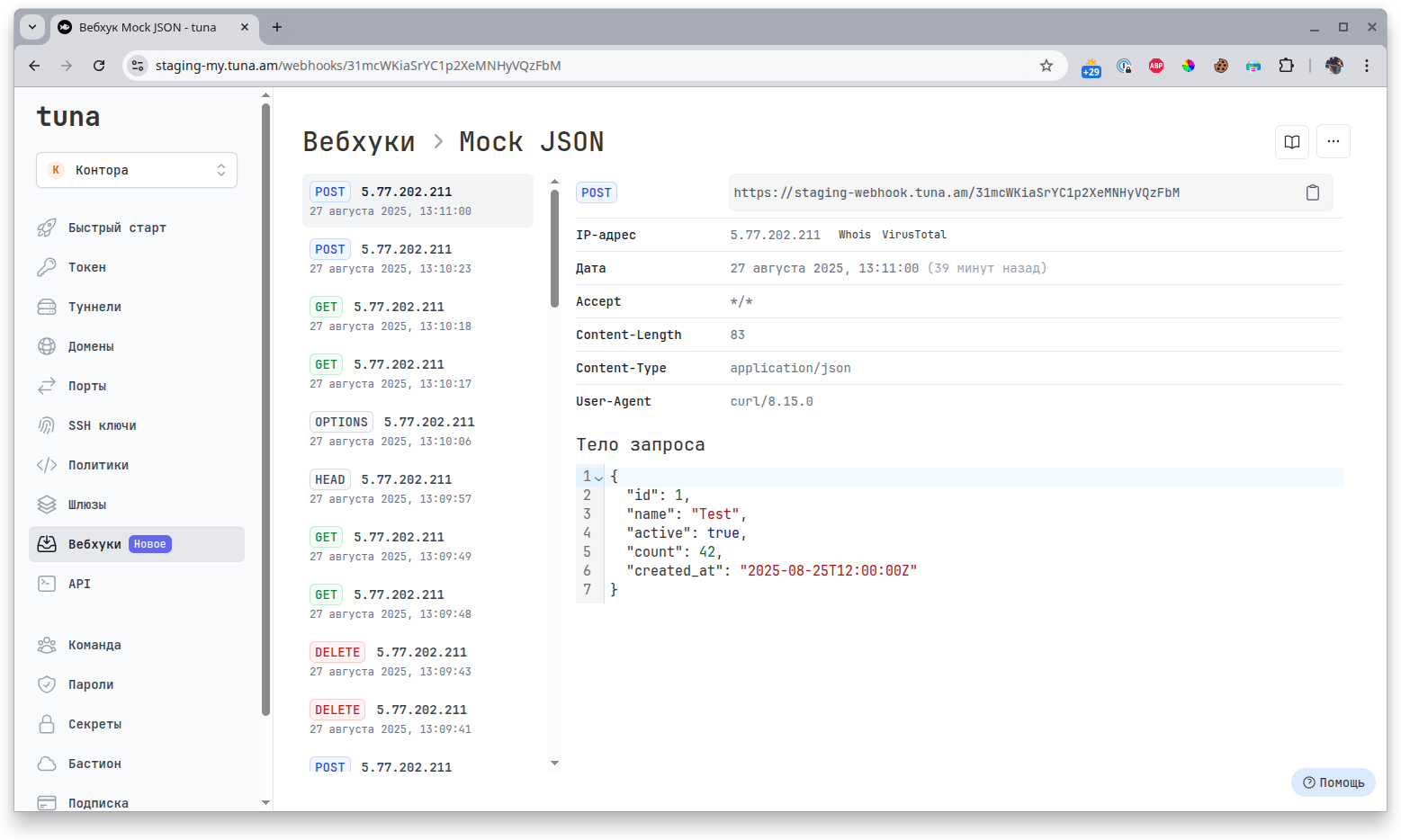The image size is (1401, 840).
Task: Bookmark this page with the star icon
Action: (1046, 66)
